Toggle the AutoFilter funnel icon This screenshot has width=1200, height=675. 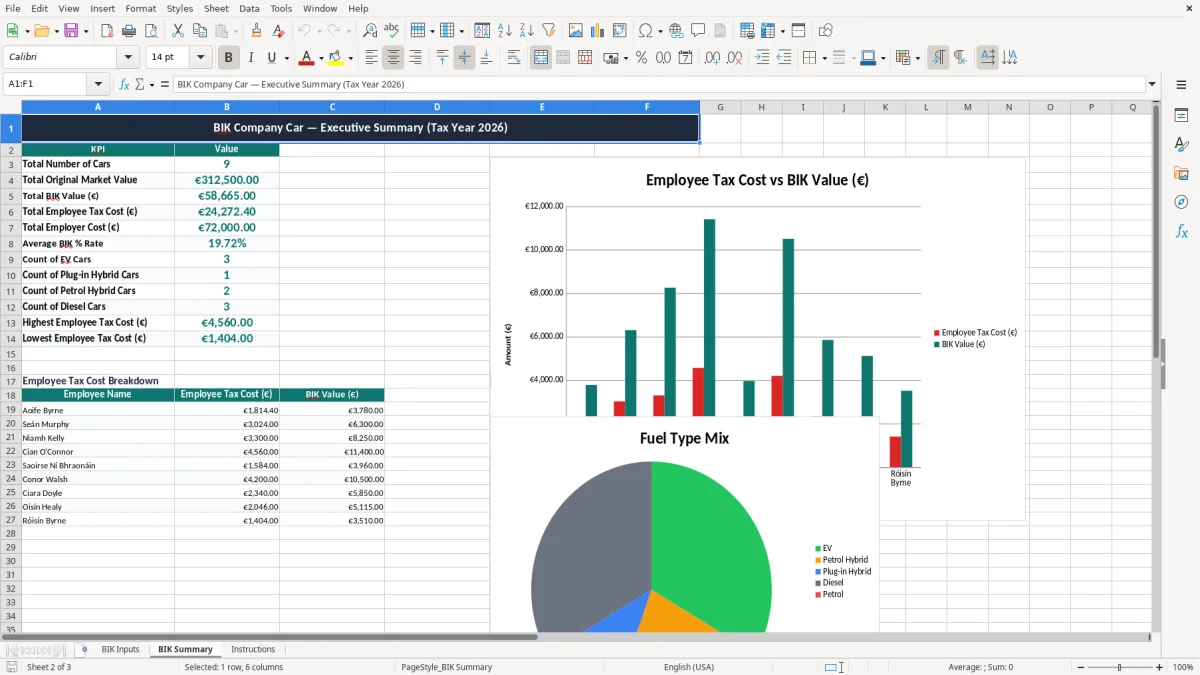coord(549,31)
